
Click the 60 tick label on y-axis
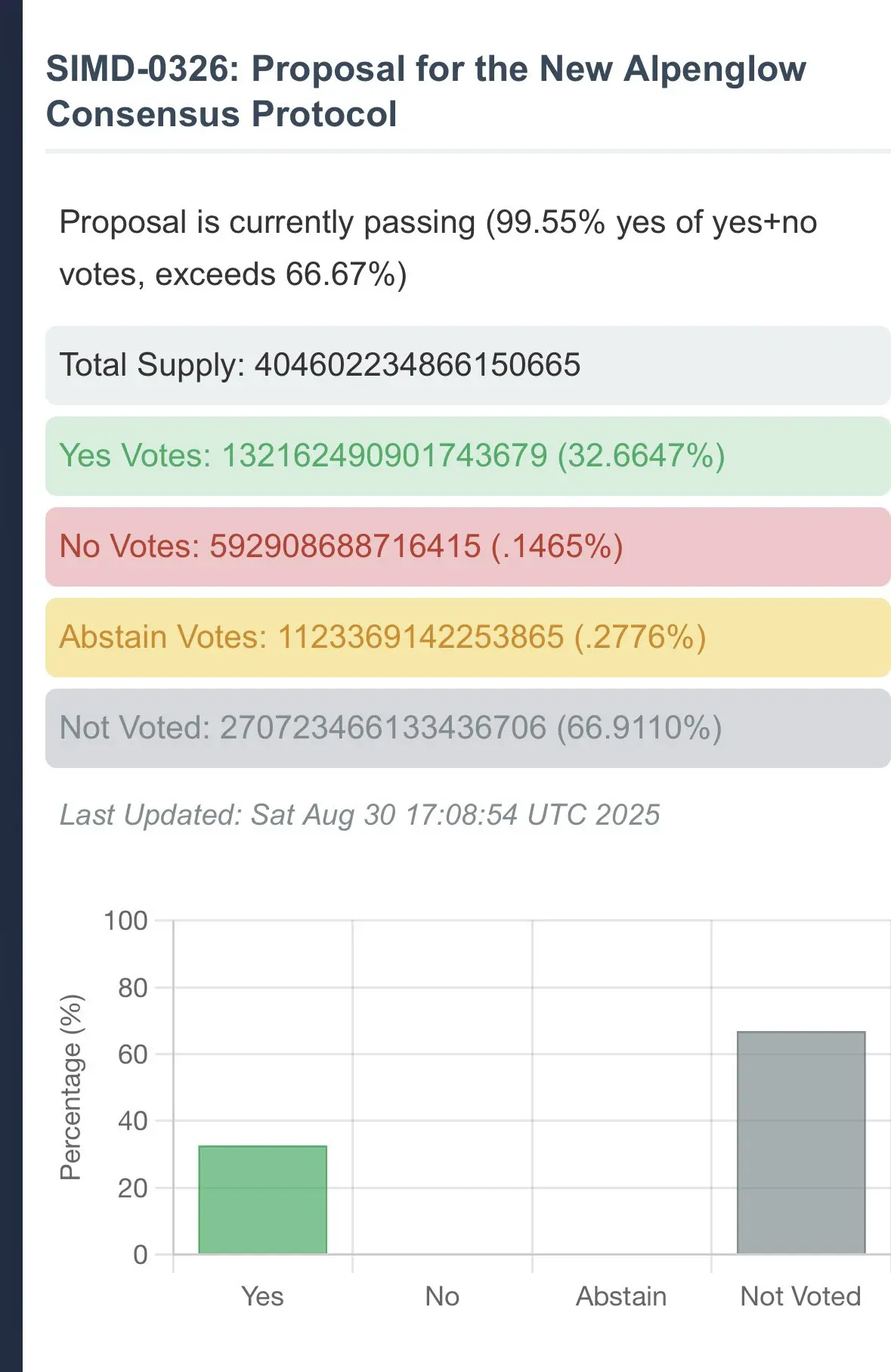tap(132, 1055)
